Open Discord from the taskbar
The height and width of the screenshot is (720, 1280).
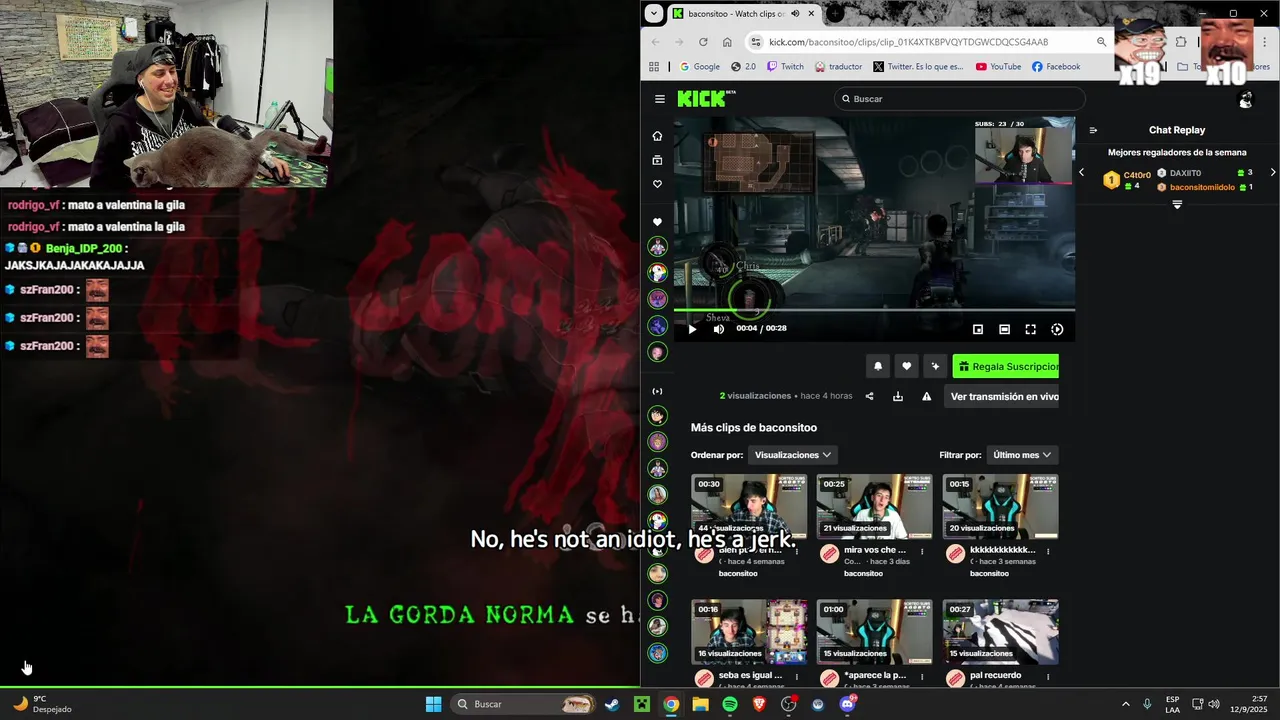click(x=848, y=704)
